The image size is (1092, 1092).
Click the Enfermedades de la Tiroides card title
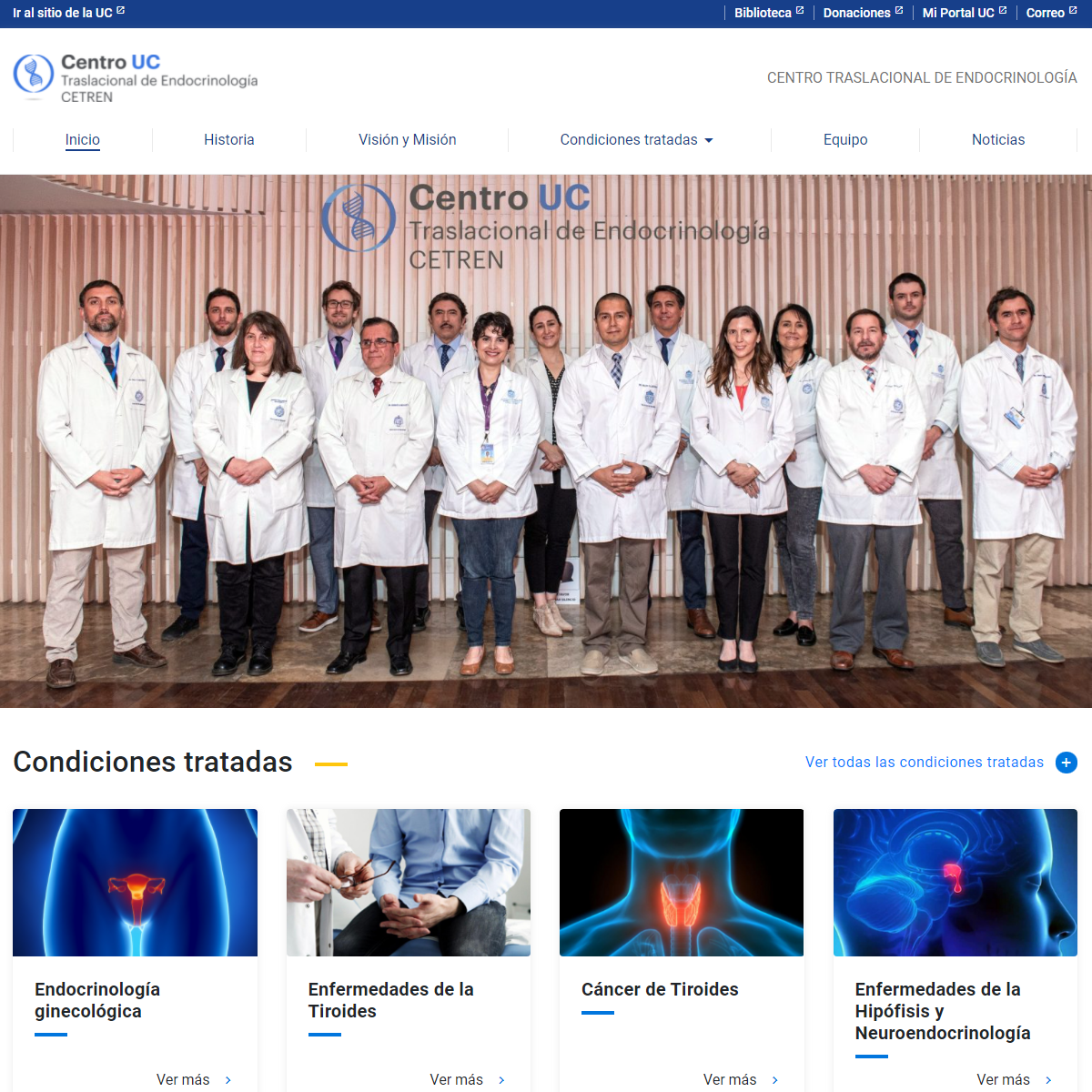[391, 1000]
